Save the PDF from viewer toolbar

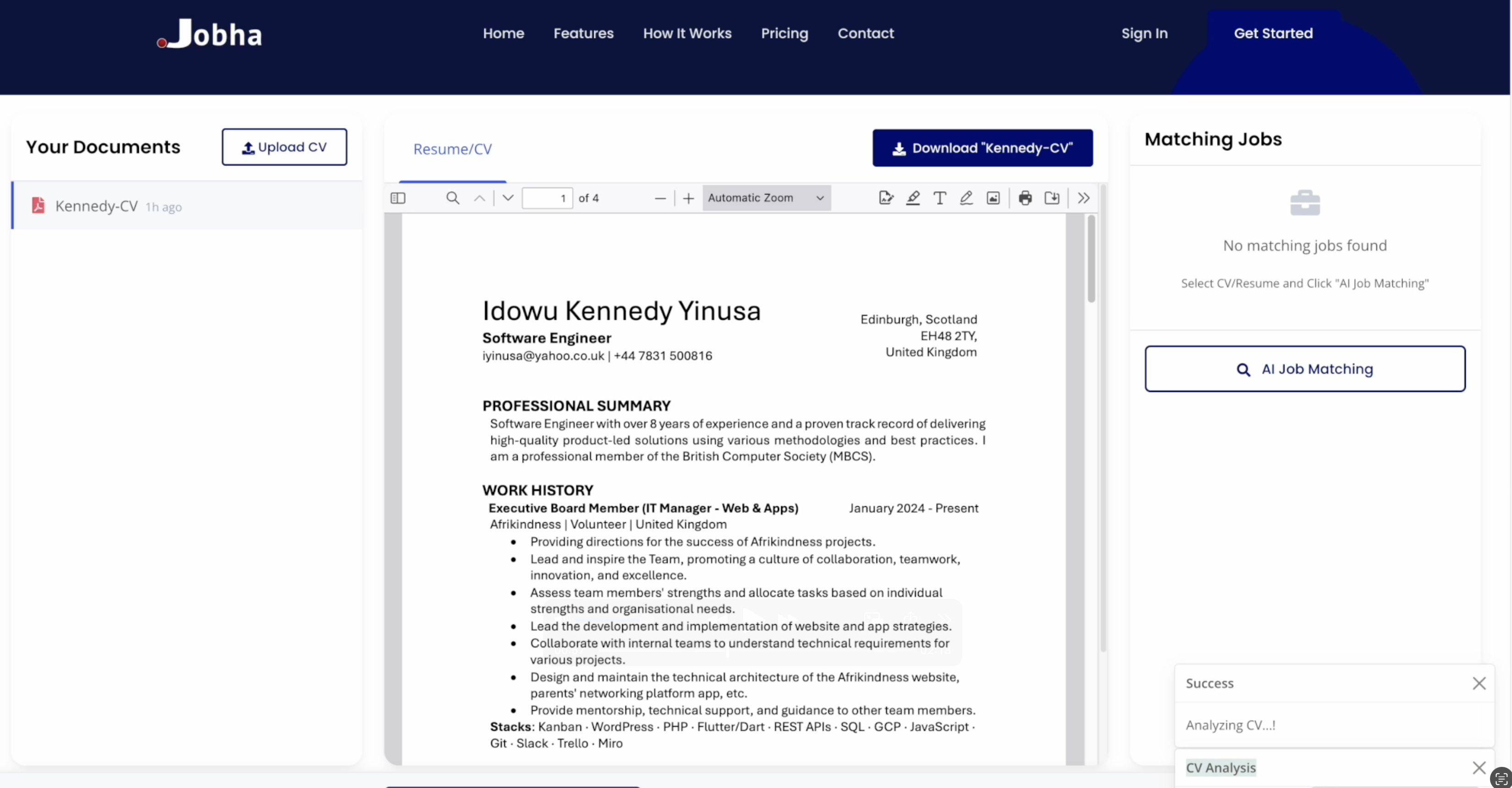point(1052,198)
